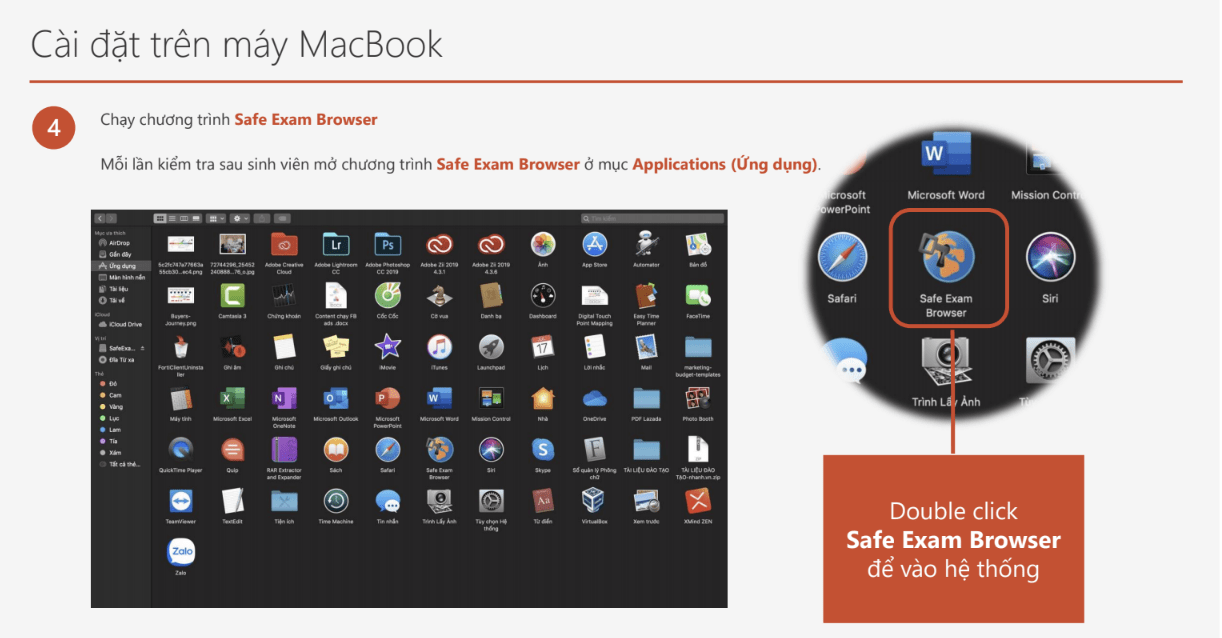Go back with the Finder back arrow
Screen dimensions: 1222x638
tap(100, 217)
